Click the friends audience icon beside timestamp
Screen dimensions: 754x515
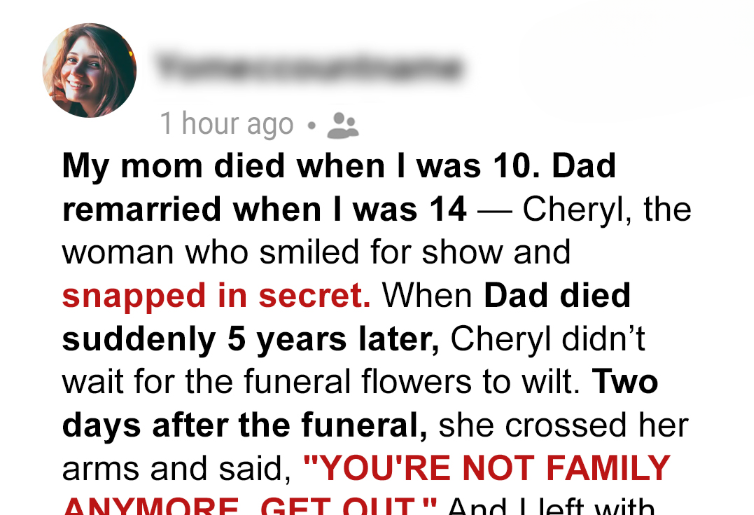[x=344, y=125]
